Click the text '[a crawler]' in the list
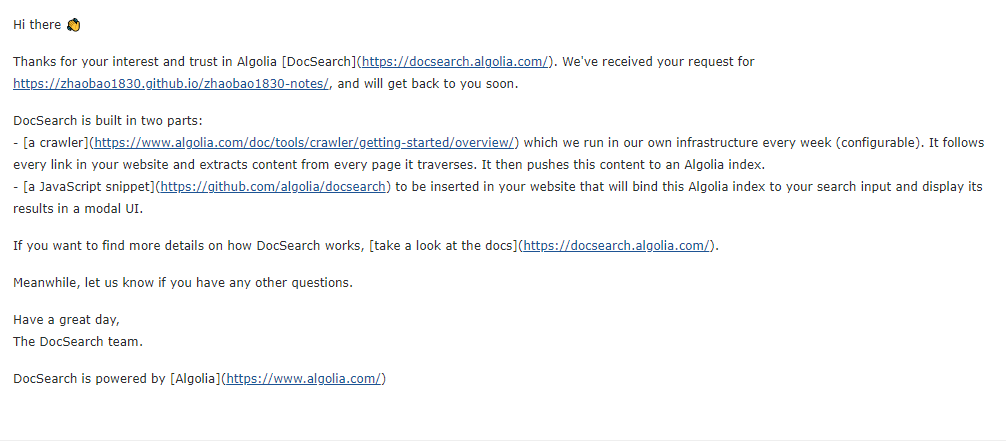The height and width of the screenshot is (447, 1006). [56, 143]
